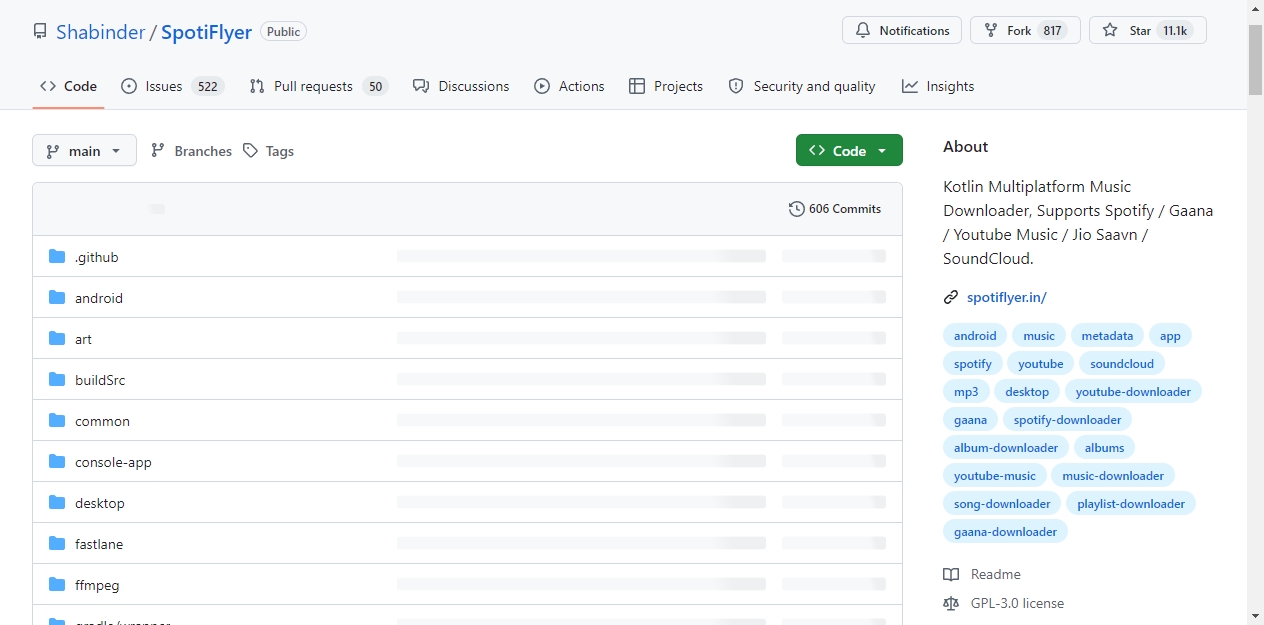Click the console-app folder icon
The image size is (1264, 625).
coord(57,462)
